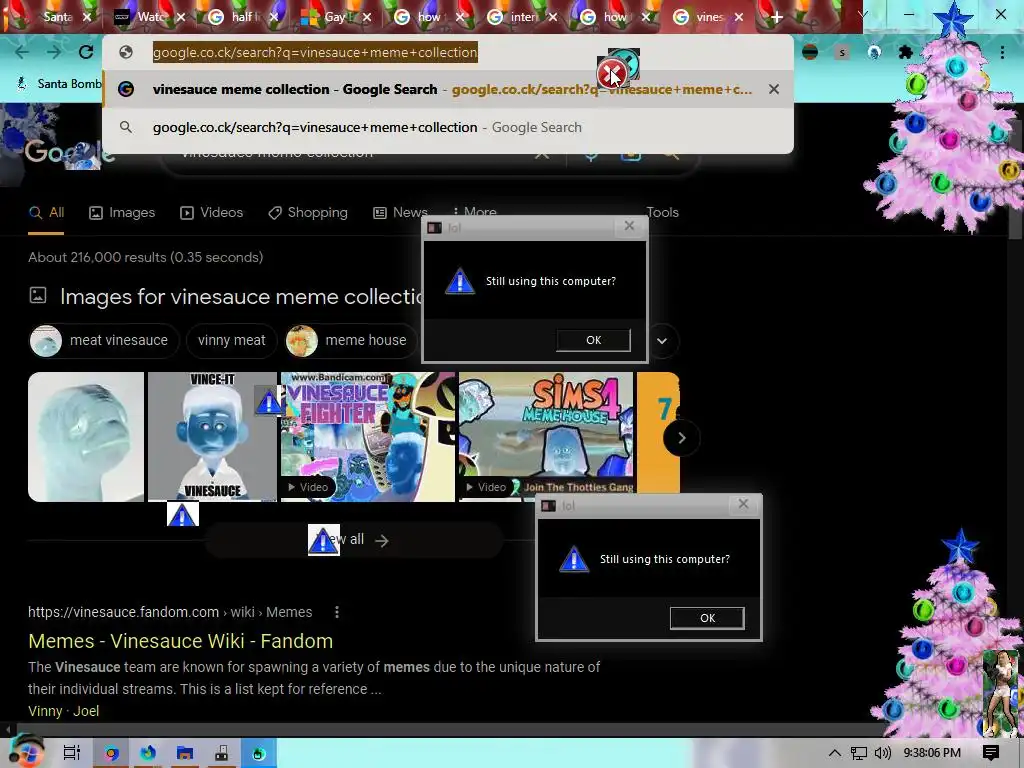
Task: Select the 'News' search filter
Action: click(x=400, y=212)
